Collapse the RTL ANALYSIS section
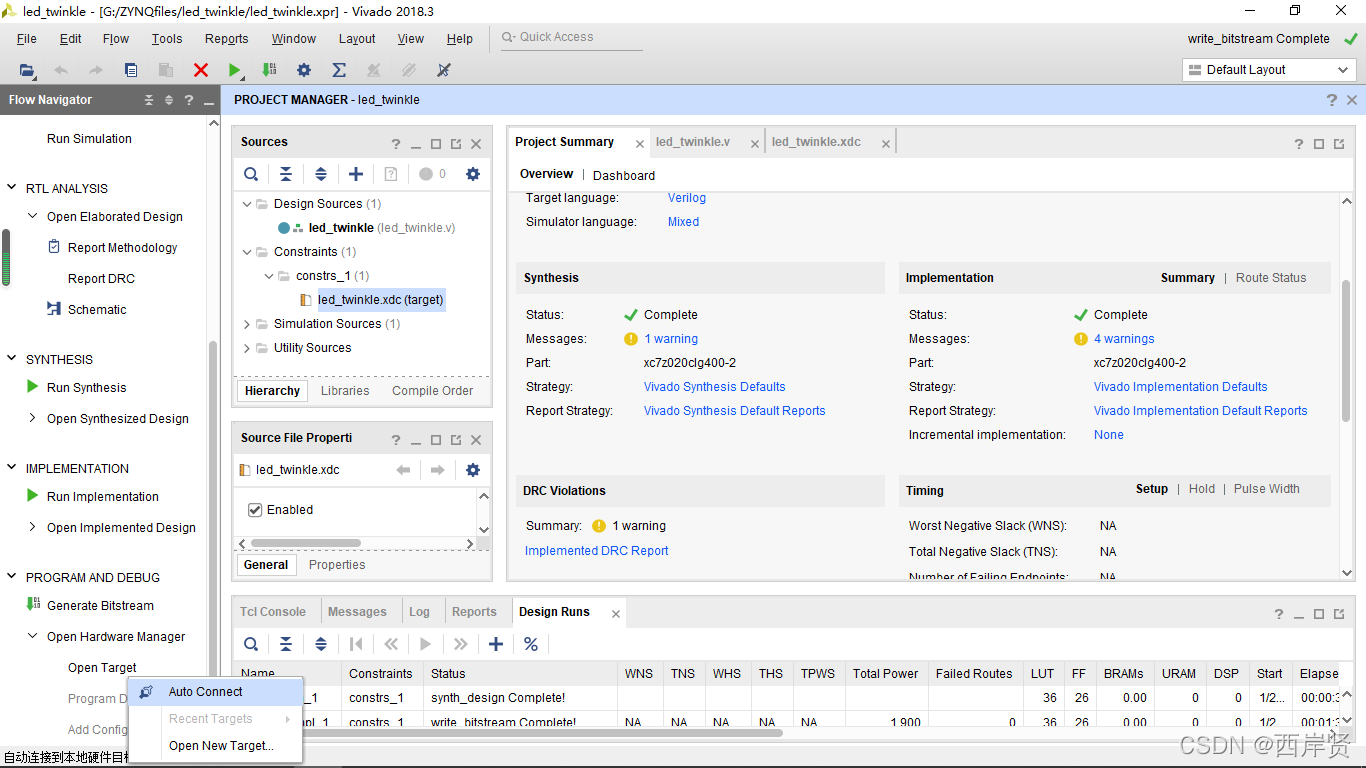Image resolution: width=1366 pixels, height=768 pixels. tap(13, 188)
